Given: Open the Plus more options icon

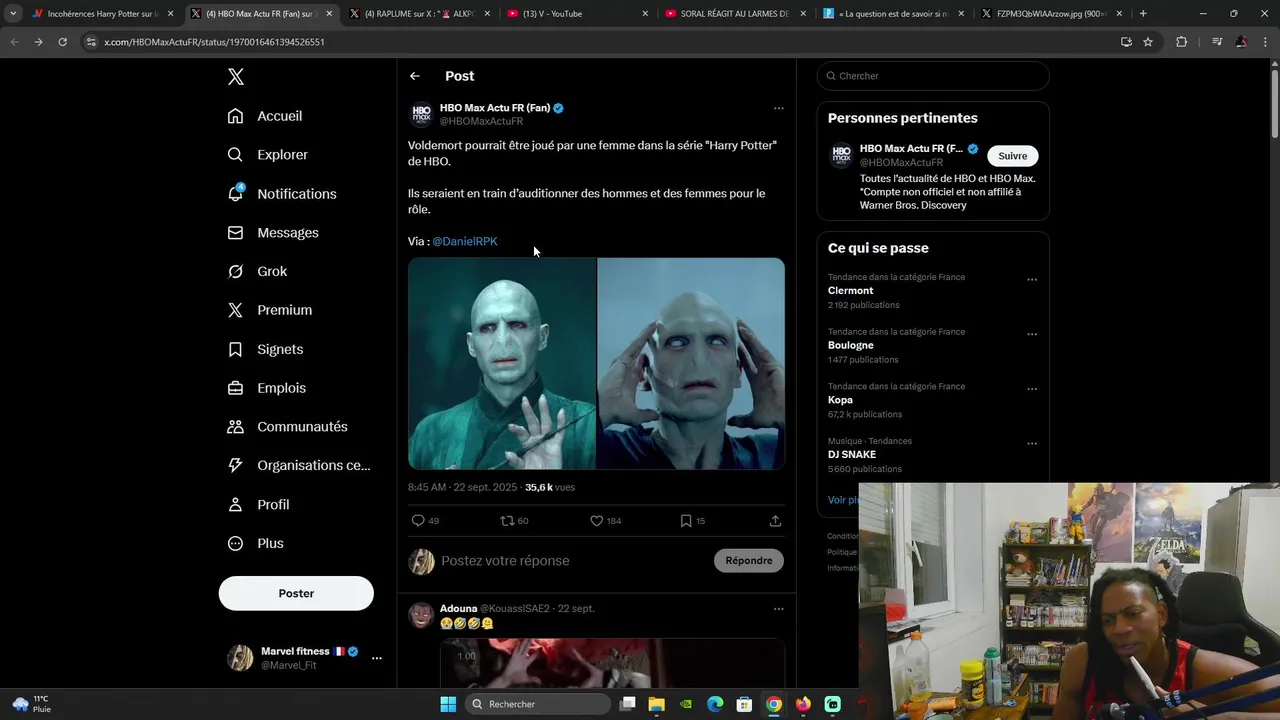Looking at the screenshot, I should [x=235, y=544].
